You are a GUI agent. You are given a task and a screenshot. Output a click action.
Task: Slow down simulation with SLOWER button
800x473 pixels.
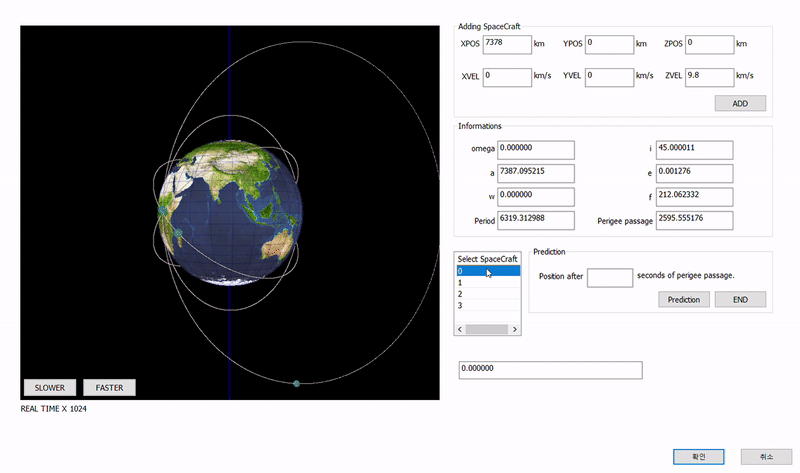point(49,387)
